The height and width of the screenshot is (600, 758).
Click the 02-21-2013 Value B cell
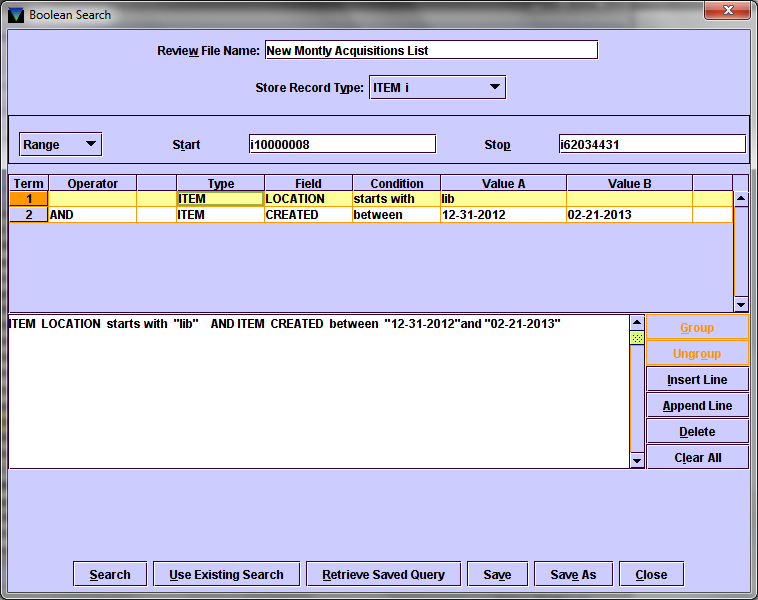point(628,215)
